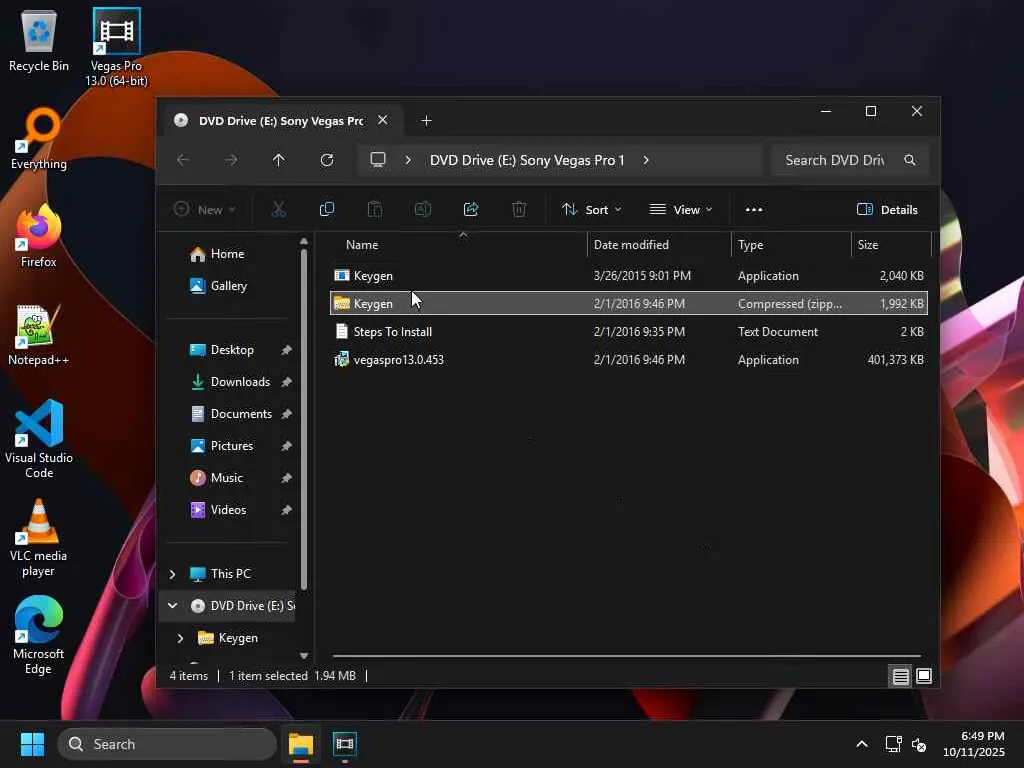Viewport: 1024px width, 768px height.
Task: Expand Keygen folder in navigation tree
Action: click(180, 638)
